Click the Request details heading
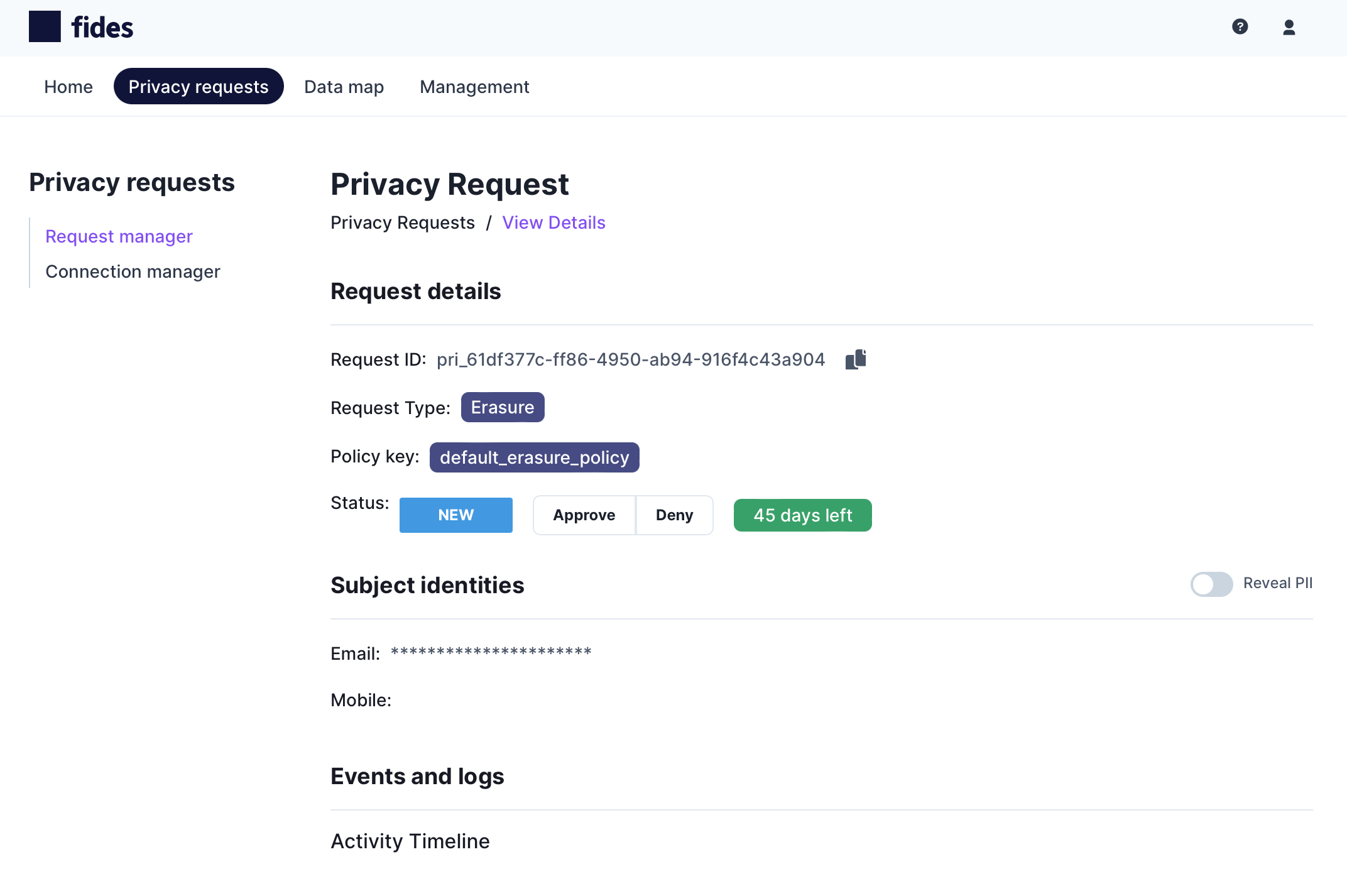The width and height of the screenshot is (1347, 896). point(416,292)
